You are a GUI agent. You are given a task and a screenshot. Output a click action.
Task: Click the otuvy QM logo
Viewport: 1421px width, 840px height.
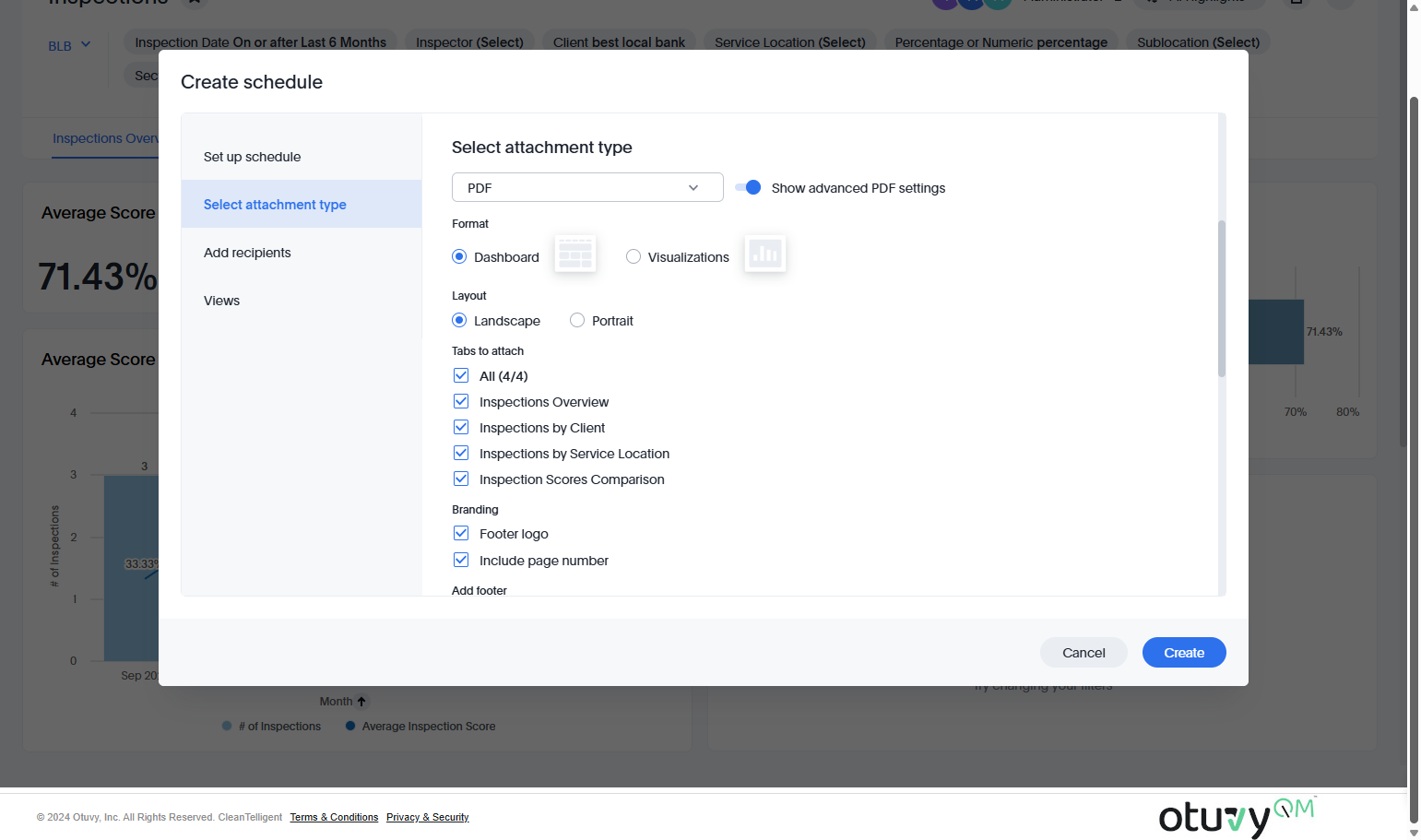tap(1237, 817)
